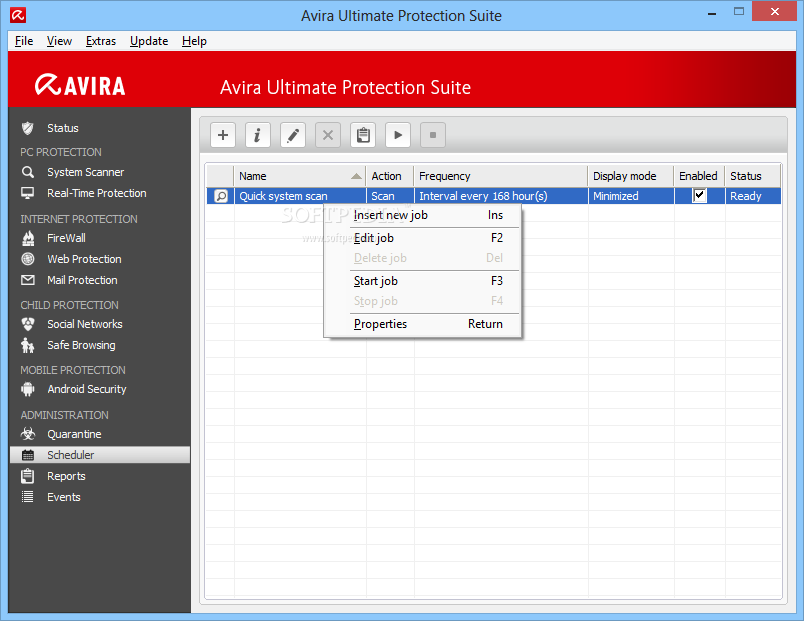Sort by Action column header
Image resolution: width=804 pixels, height=621 pixels.
tap(390, 176)
